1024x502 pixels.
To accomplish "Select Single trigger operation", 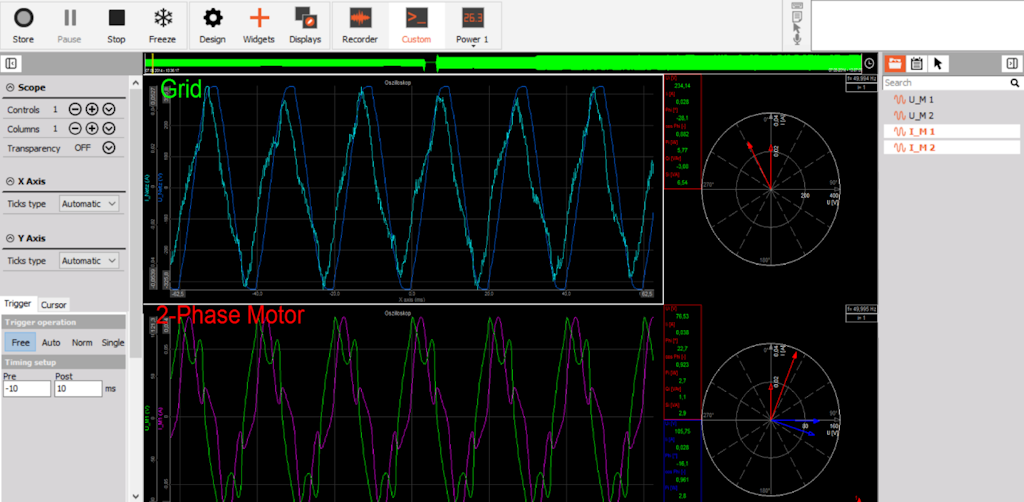I will (112, 342).
